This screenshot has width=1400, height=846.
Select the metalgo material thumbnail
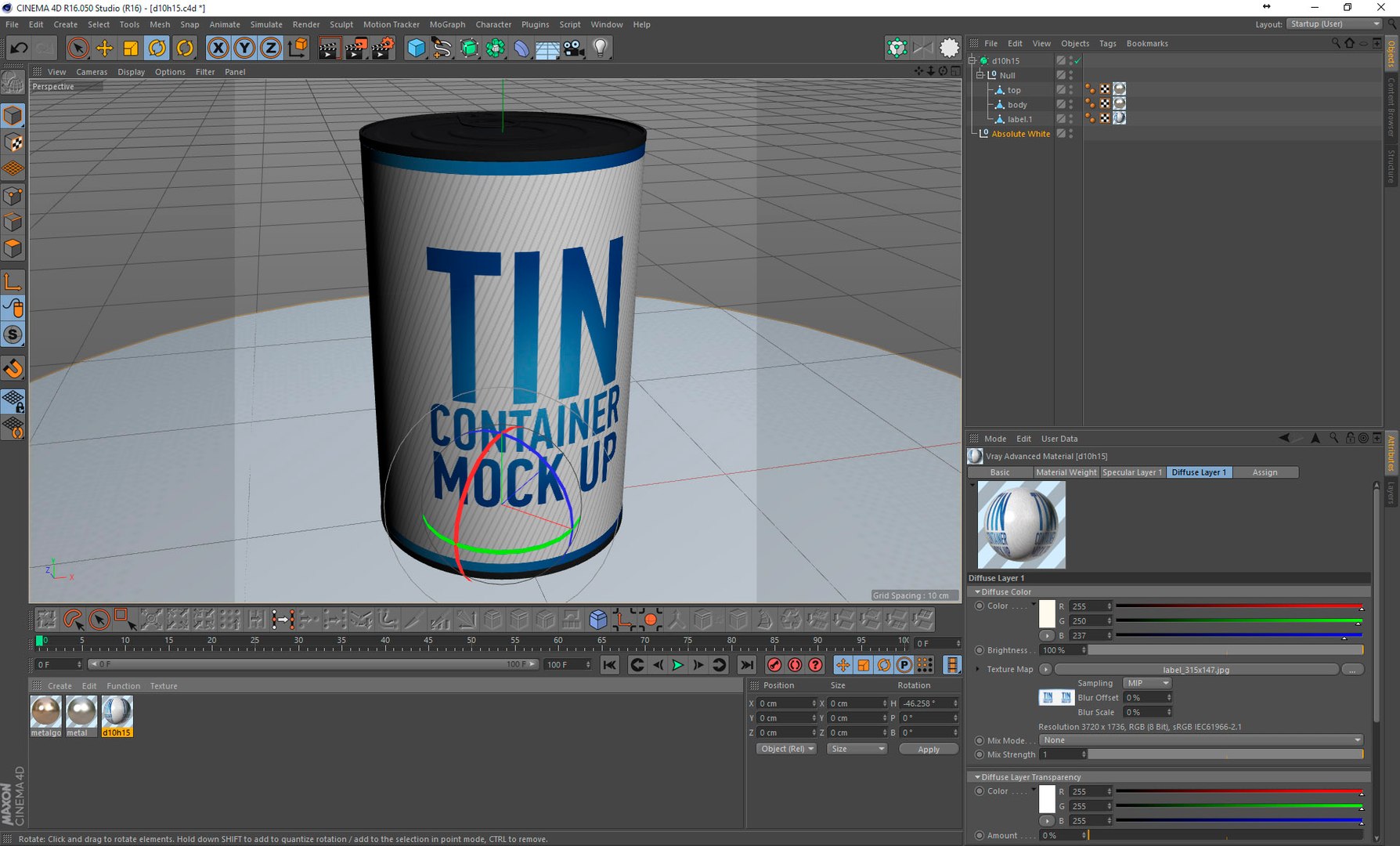tap(46, 712)
